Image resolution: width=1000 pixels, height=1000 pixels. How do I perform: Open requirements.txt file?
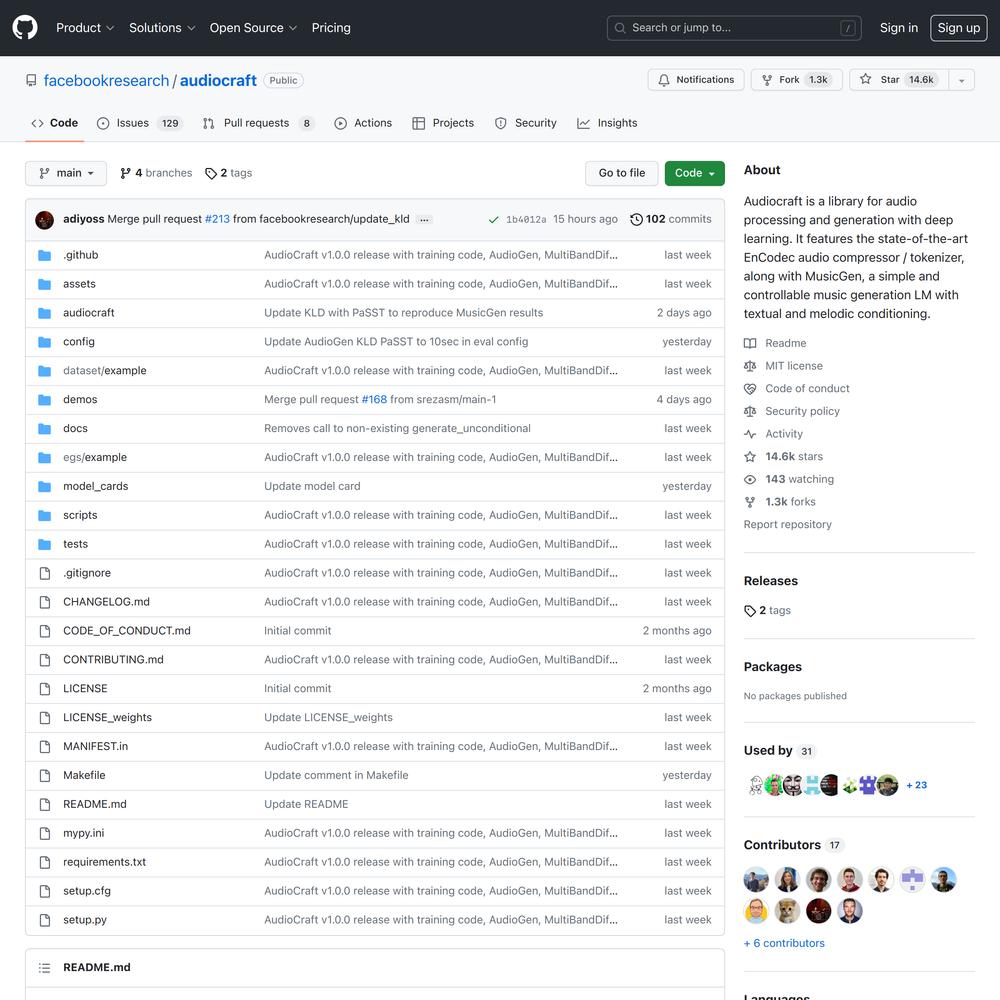[105, 862]
